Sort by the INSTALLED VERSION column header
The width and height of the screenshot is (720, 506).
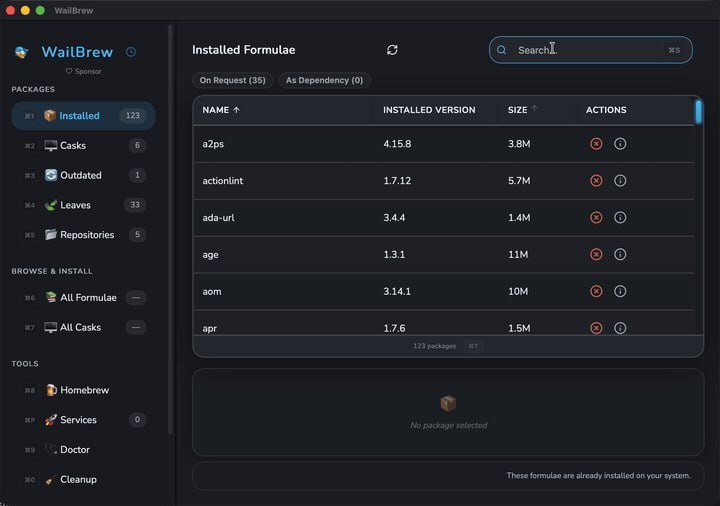(429, 110)
